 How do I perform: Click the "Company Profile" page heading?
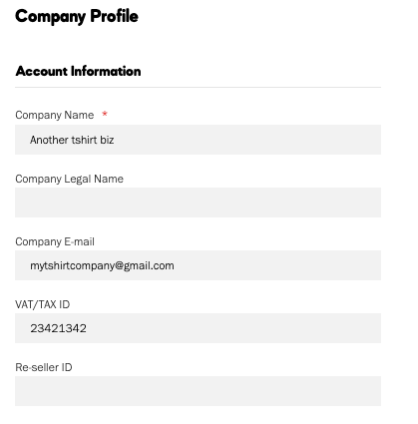coord(77,17)
